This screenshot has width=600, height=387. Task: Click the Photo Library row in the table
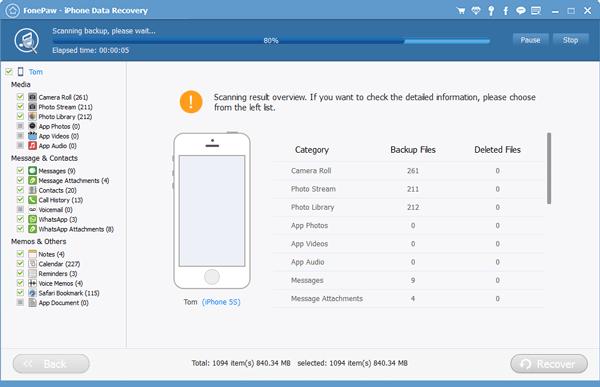[408, 207]
